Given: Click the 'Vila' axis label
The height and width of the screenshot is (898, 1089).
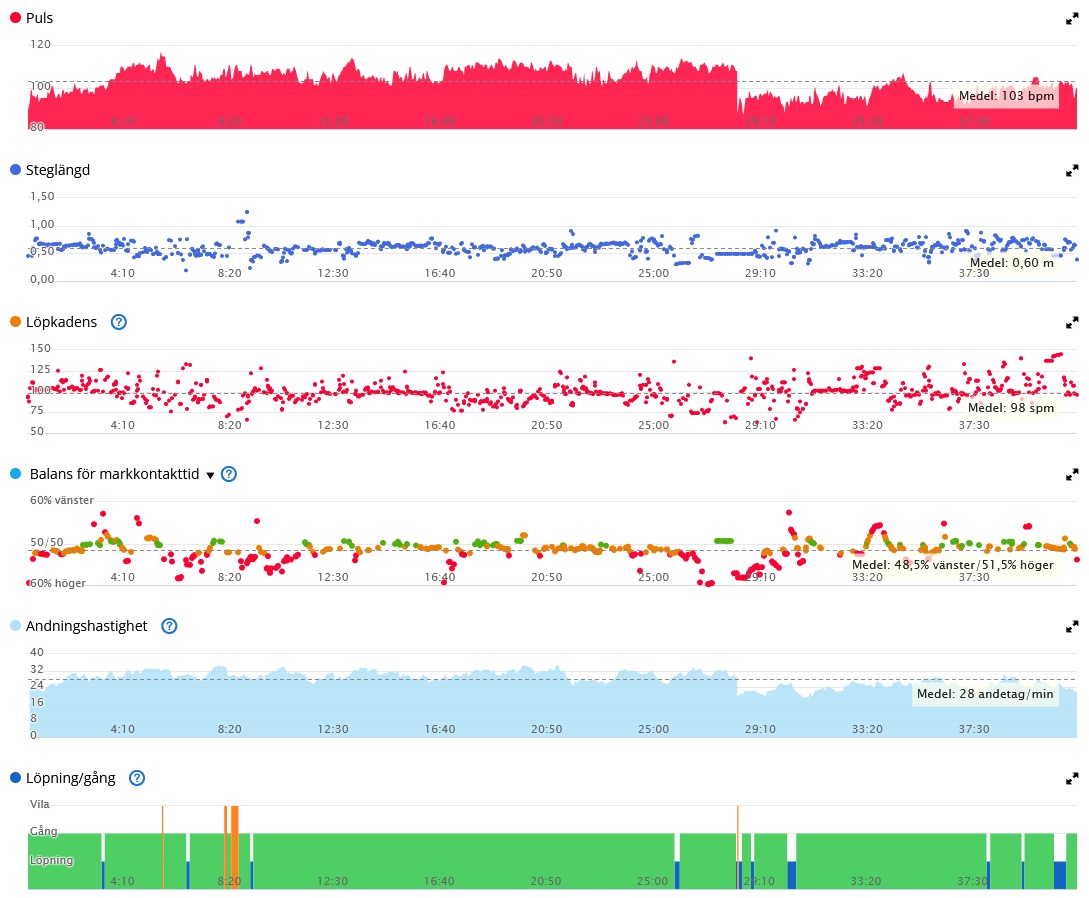Looking at the screenshot, I should tap(40, 804).
